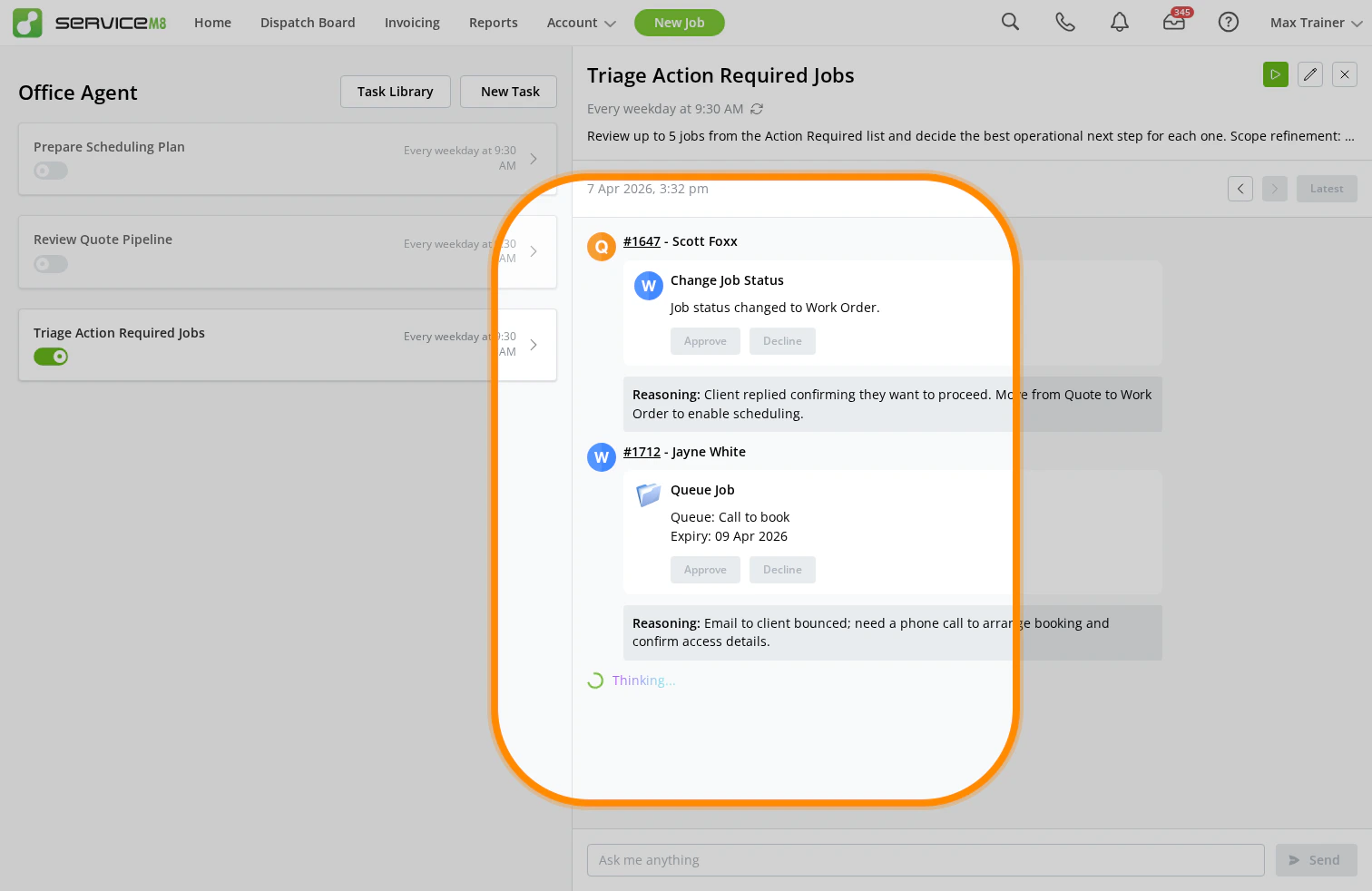Enable the Prepare Scheduling Plan task

50,170
